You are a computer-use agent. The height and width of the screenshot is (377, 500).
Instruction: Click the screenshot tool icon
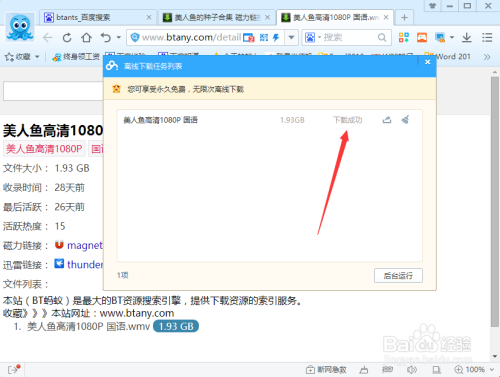point(440,37)
